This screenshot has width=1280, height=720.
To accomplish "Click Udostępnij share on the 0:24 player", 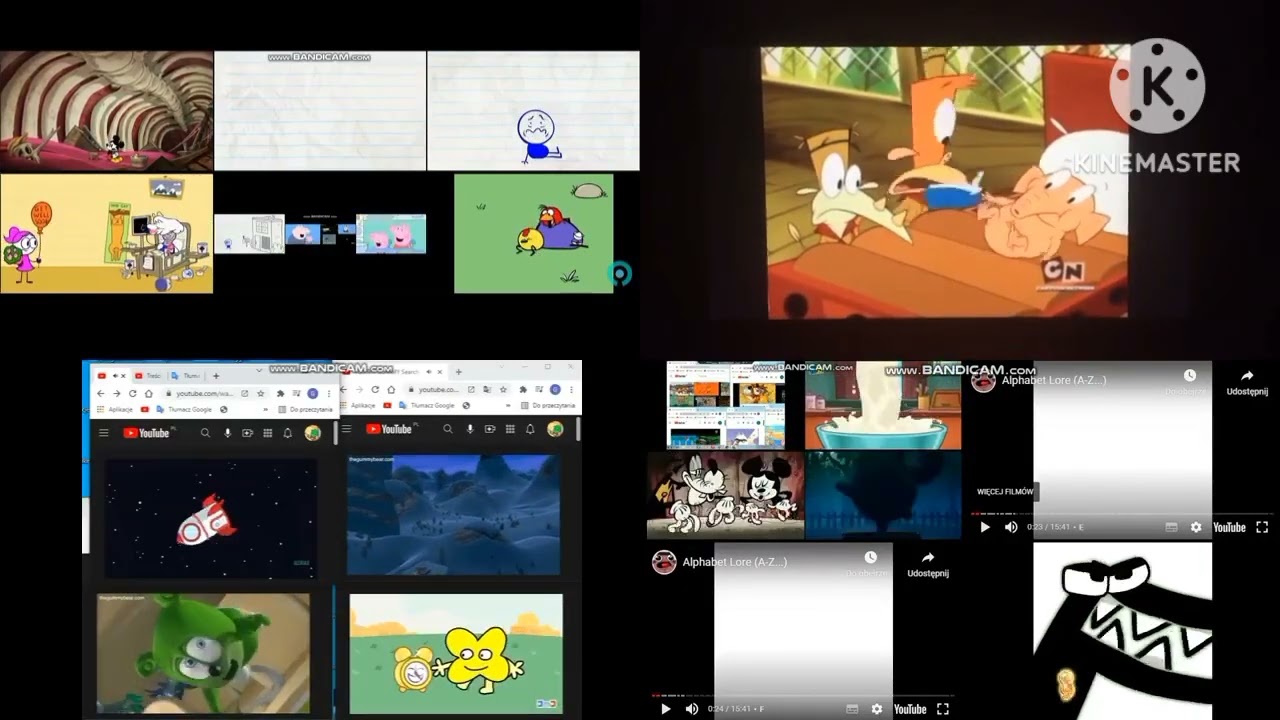I will click(928, 565).
